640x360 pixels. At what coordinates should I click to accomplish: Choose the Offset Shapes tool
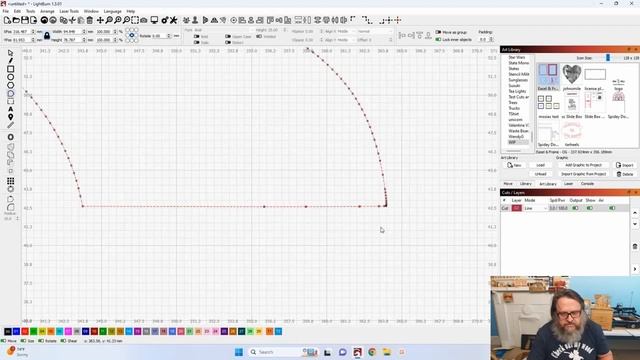click(11, 137)
